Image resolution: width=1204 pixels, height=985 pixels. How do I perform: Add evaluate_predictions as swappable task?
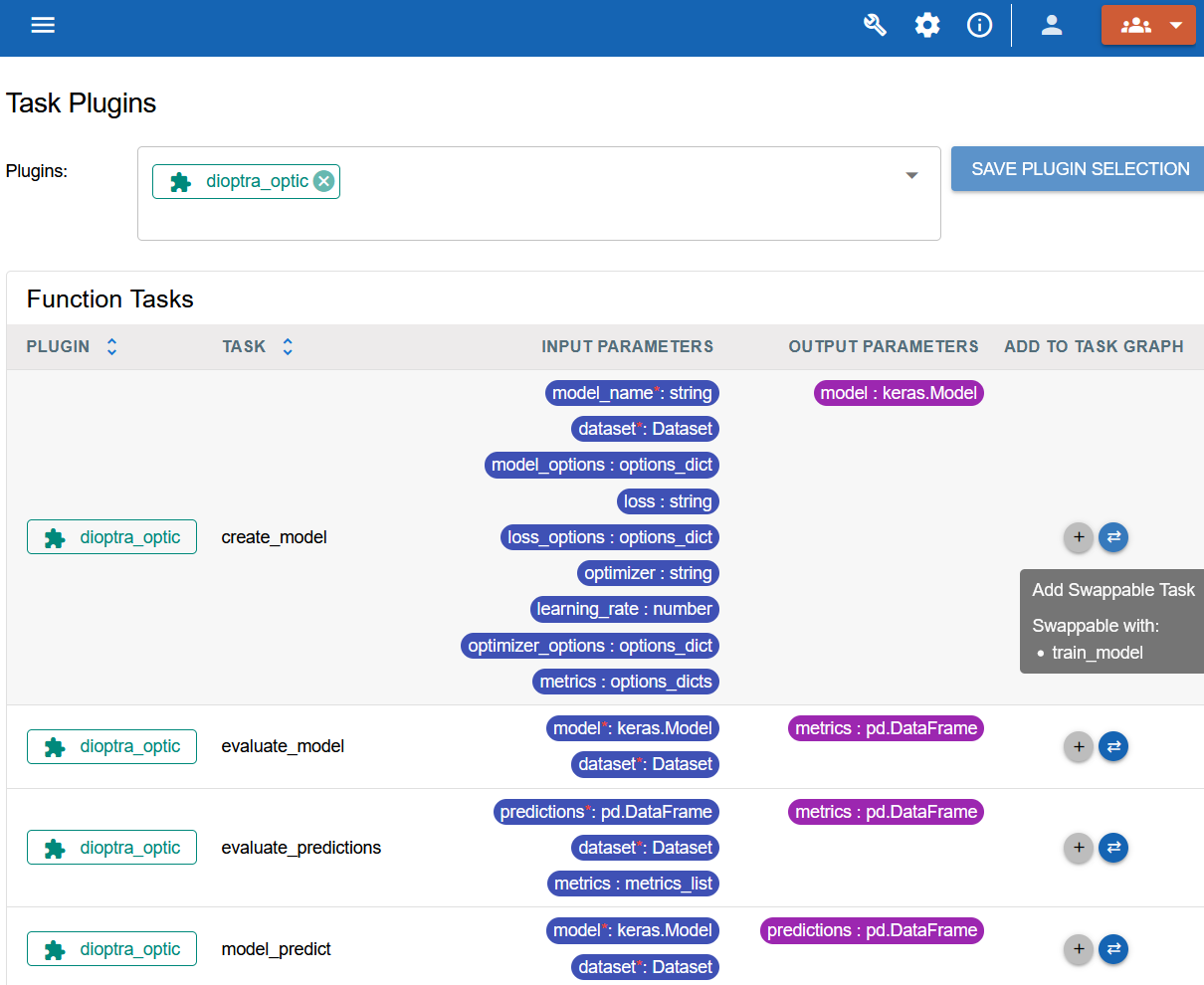1113,848
